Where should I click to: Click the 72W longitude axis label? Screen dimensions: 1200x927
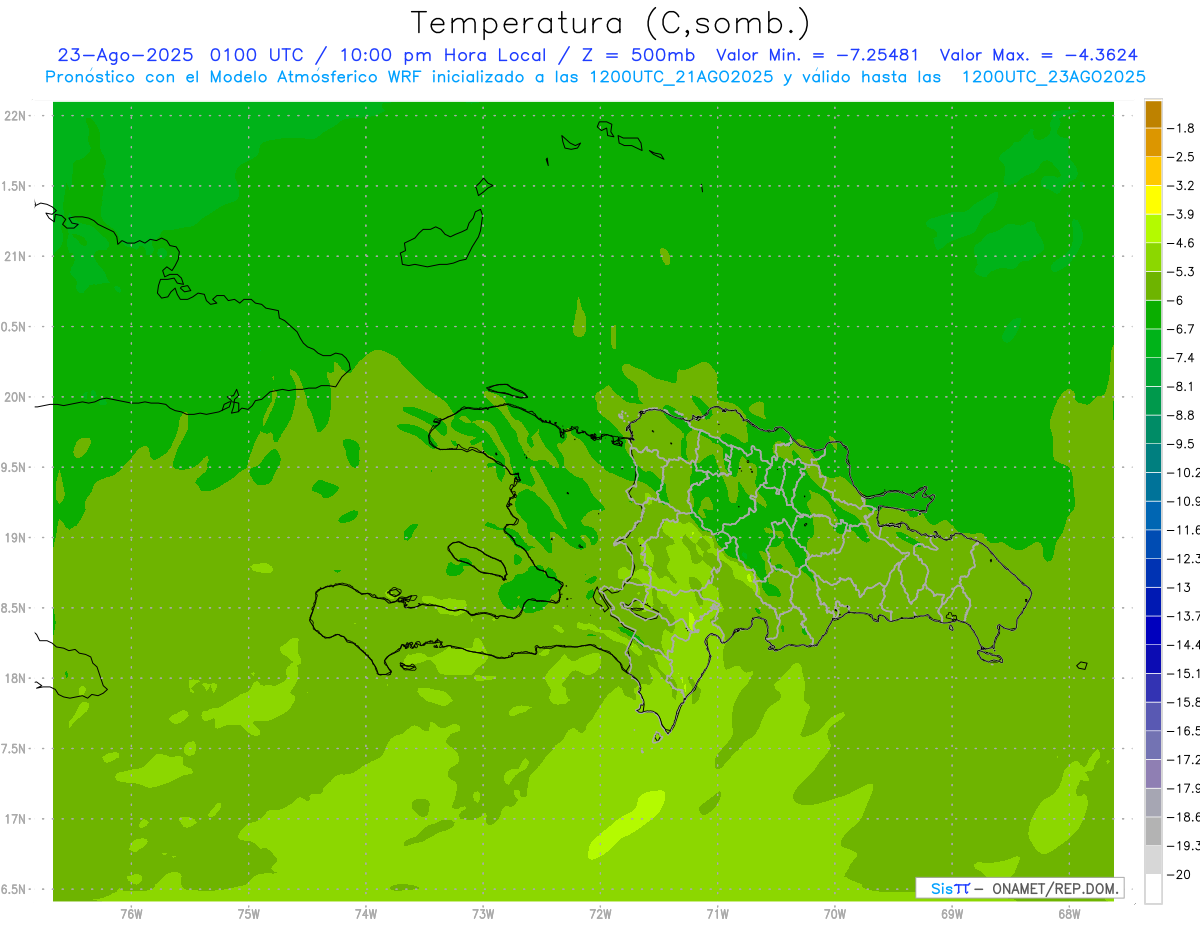(600, 913)
